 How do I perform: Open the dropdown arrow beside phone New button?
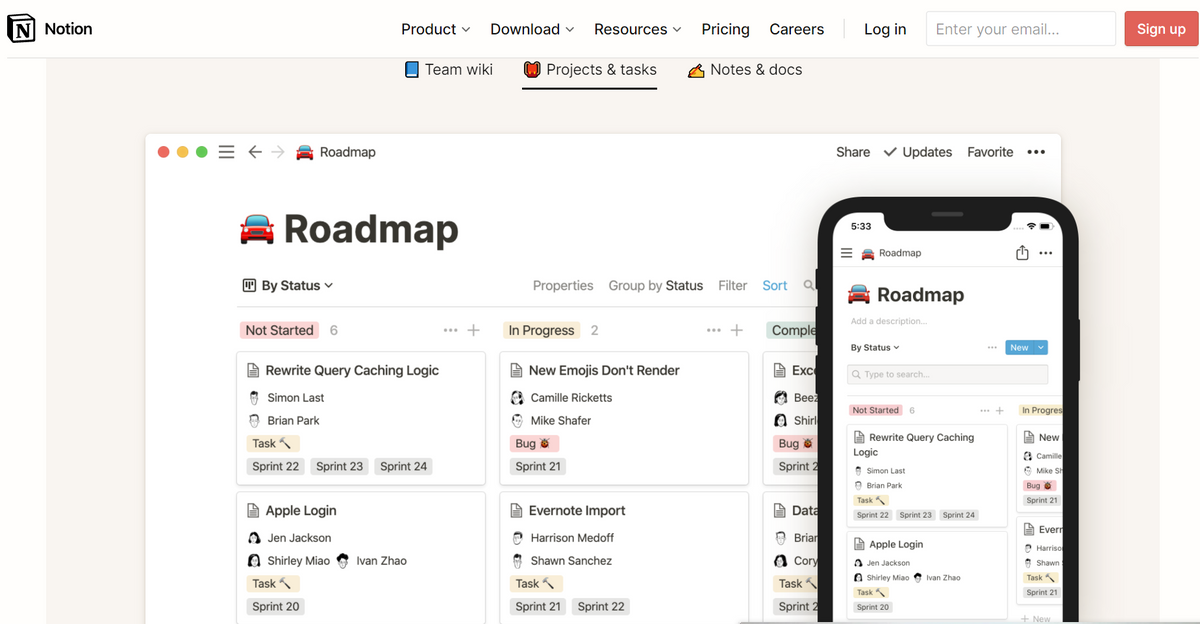coord(1041,347)
